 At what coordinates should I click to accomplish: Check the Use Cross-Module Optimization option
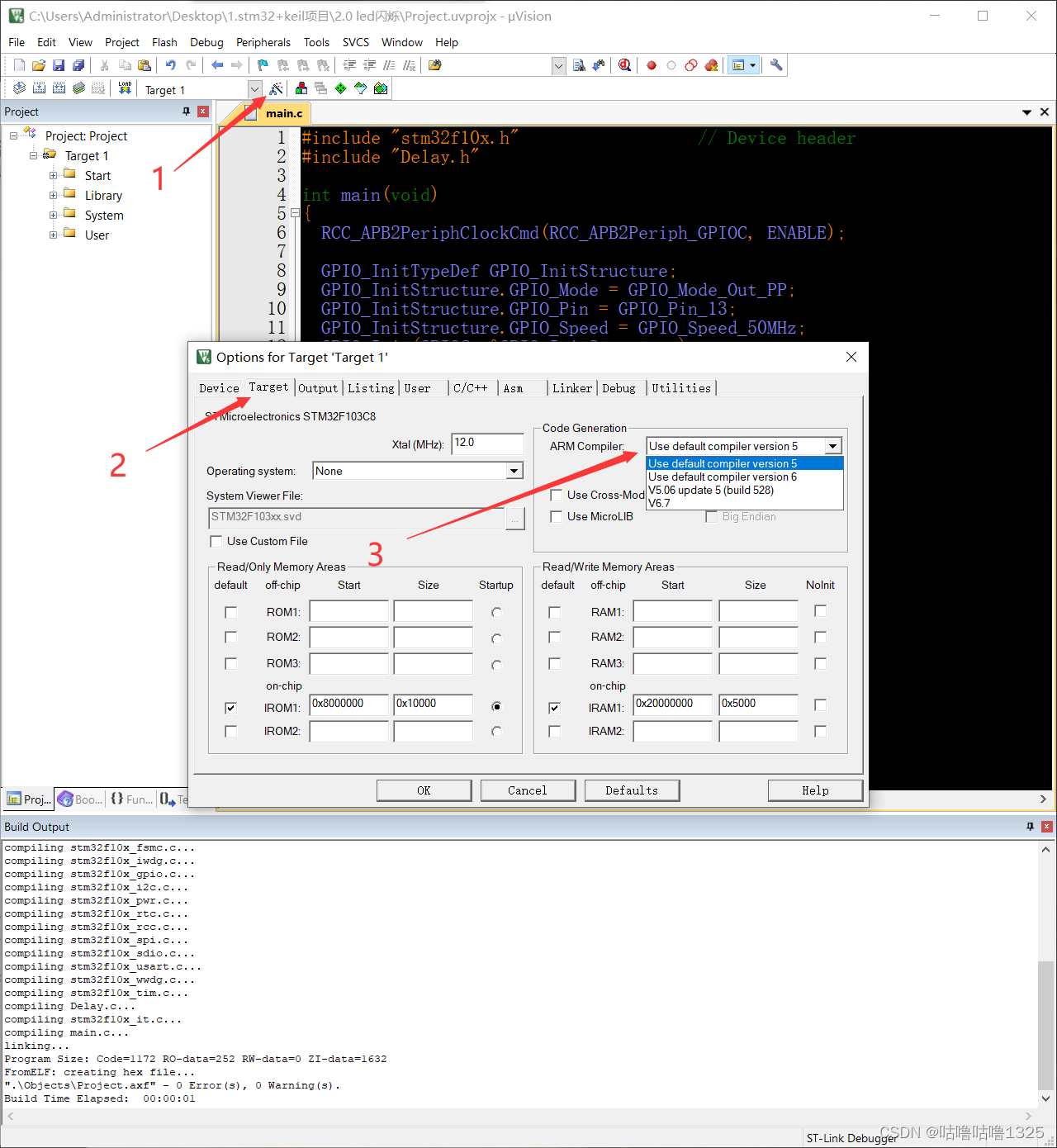click(557, 495)
